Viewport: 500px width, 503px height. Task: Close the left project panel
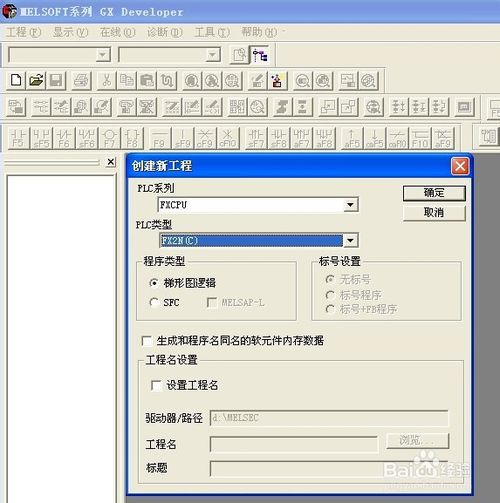pyautogui.click(x=111, y=162)
